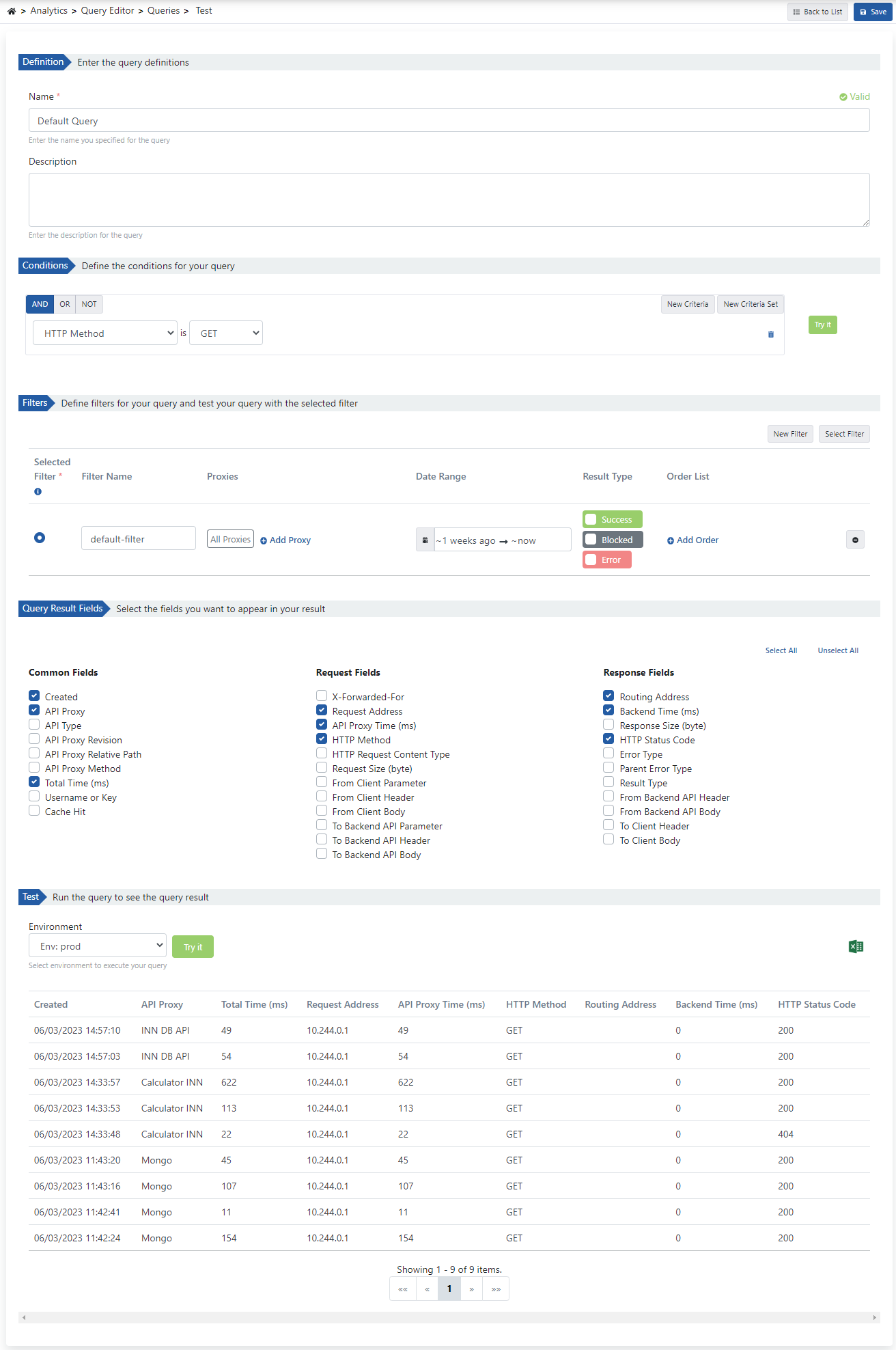Open the Environment dropdown showing Env: prod
The image size is (896, 1350).
point(98,946)
